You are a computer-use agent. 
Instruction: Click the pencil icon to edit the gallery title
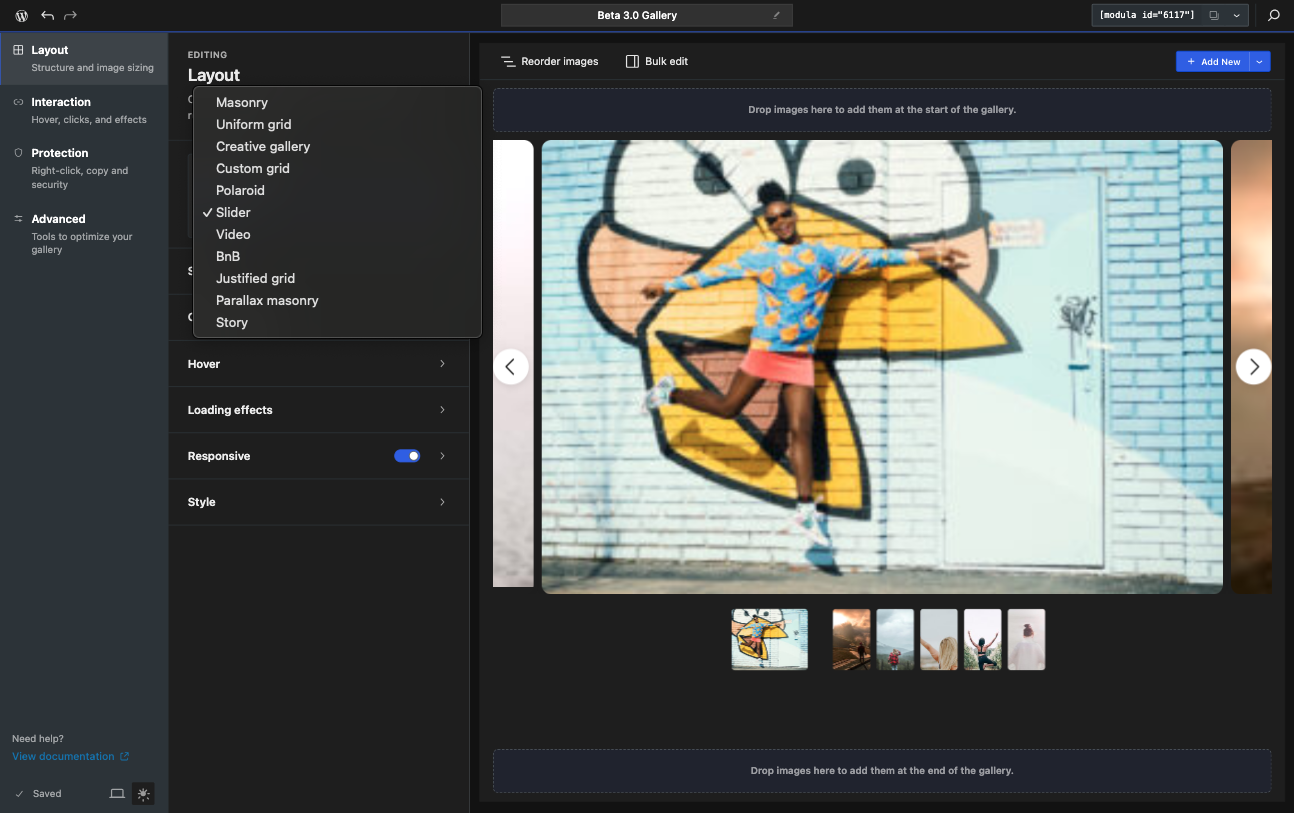pos(776,16)
